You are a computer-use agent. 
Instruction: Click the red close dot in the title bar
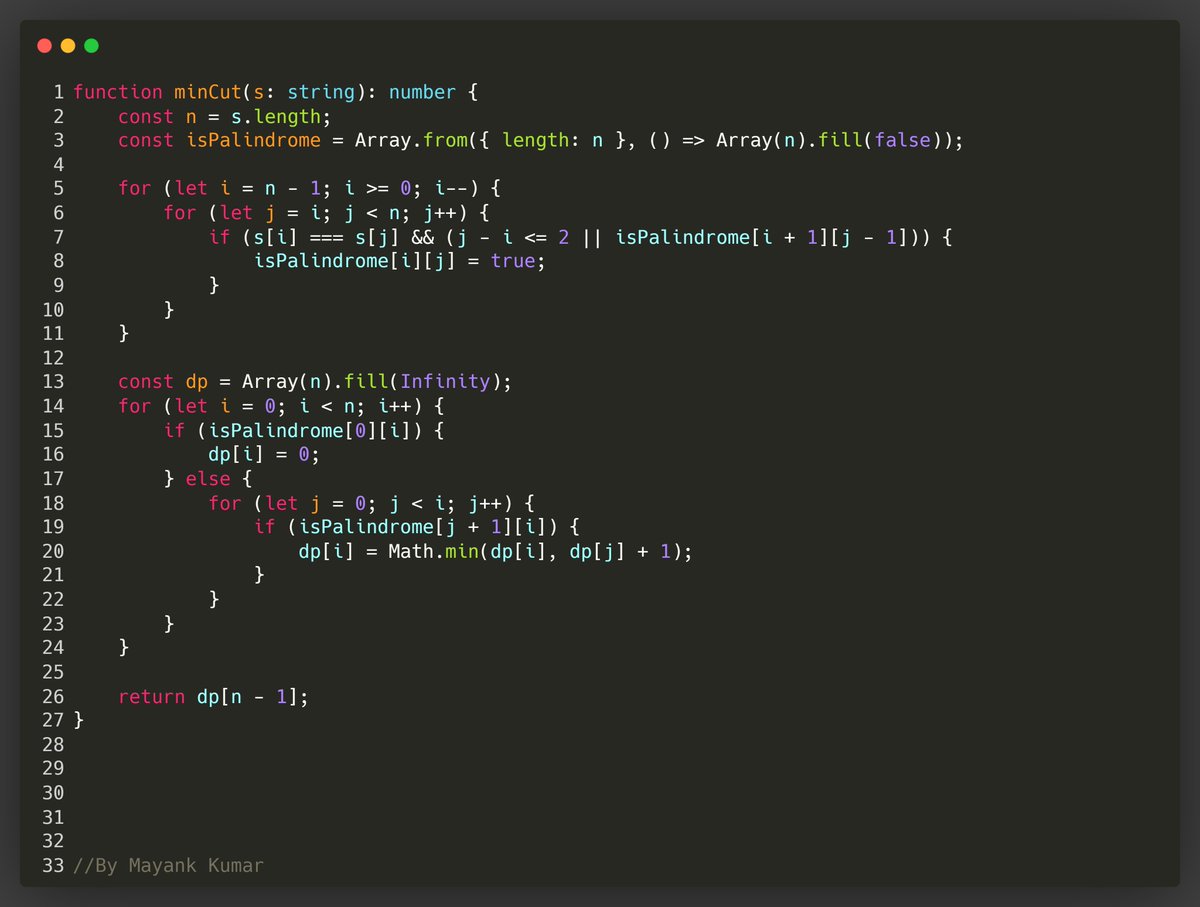click(44, 46)
